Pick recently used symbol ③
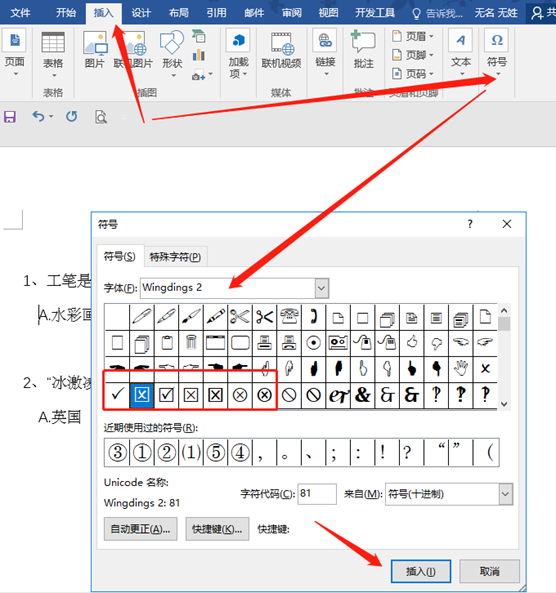 [117, 452]
